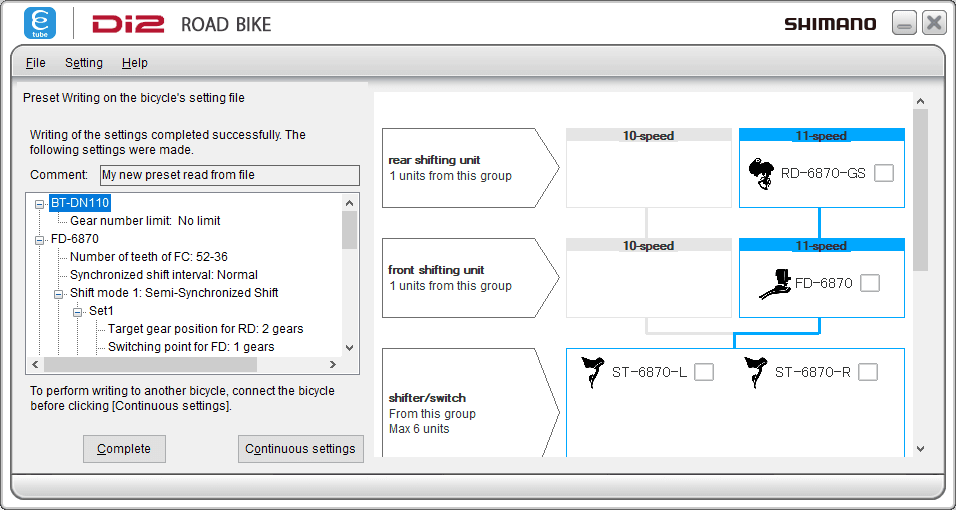
Task: Click the Complete button
Action: click(x=124, y=449)
